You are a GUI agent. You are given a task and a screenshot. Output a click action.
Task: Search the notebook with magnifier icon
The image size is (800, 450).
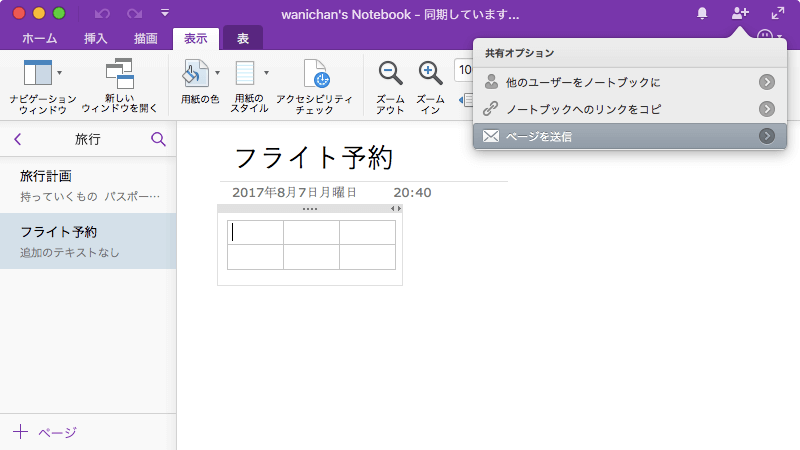(x=158, y=139)
